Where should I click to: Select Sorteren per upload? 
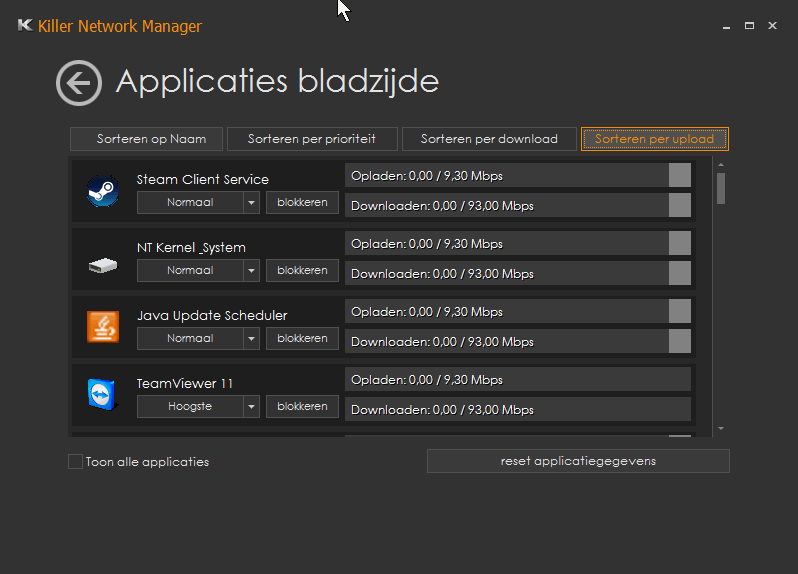[655, 139]
